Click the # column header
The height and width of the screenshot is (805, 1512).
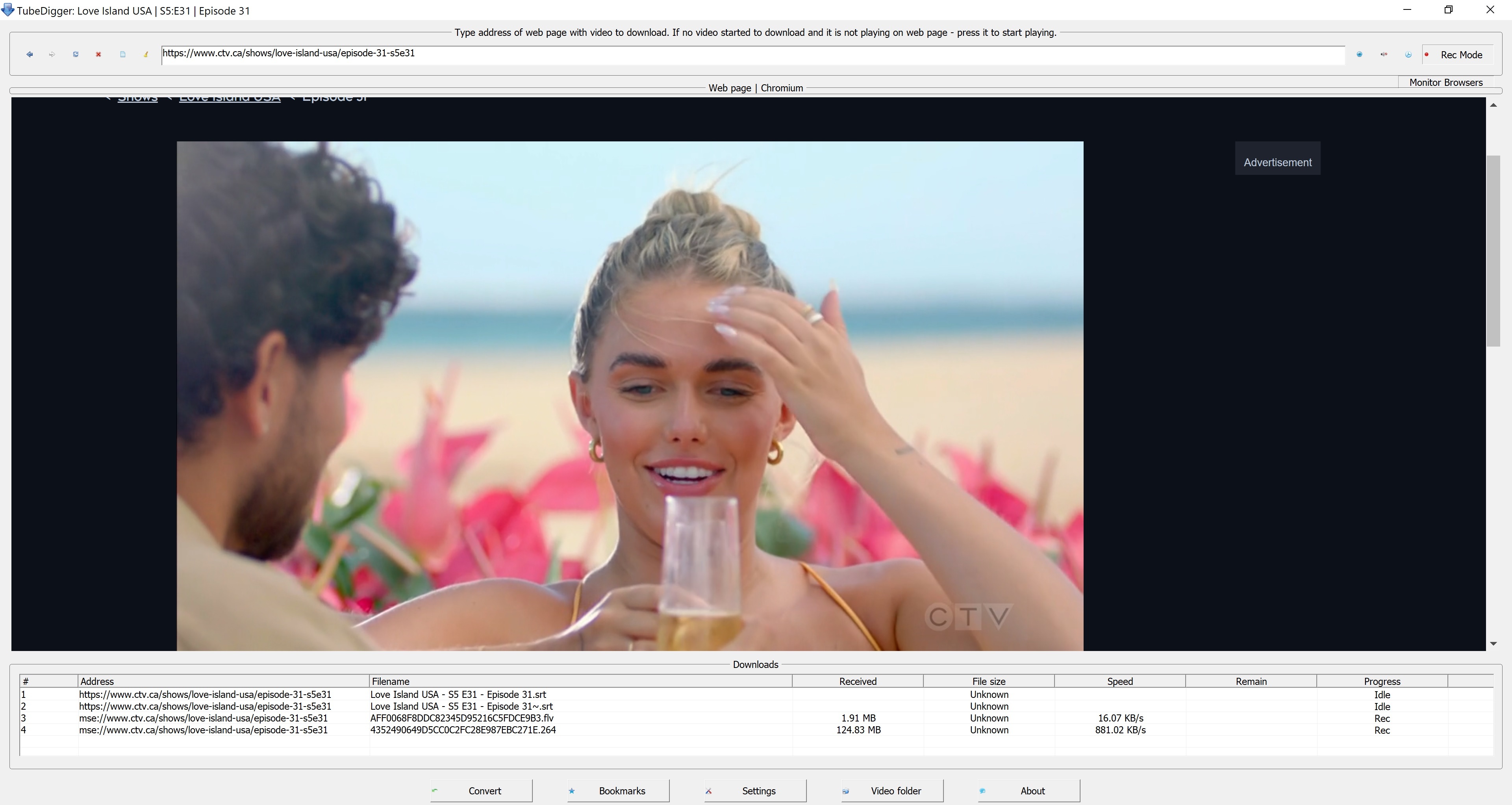pos(49,681)
